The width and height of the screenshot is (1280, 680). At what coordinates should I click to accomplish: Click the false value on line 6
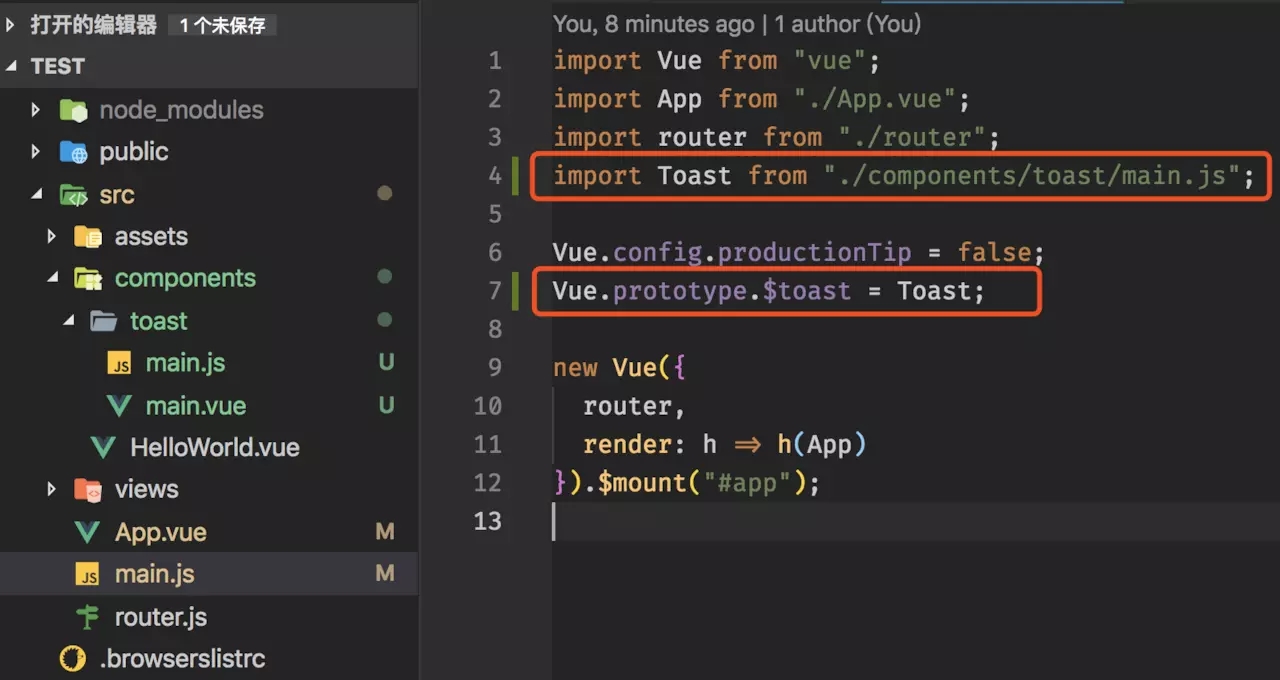(x=994, y=252)
